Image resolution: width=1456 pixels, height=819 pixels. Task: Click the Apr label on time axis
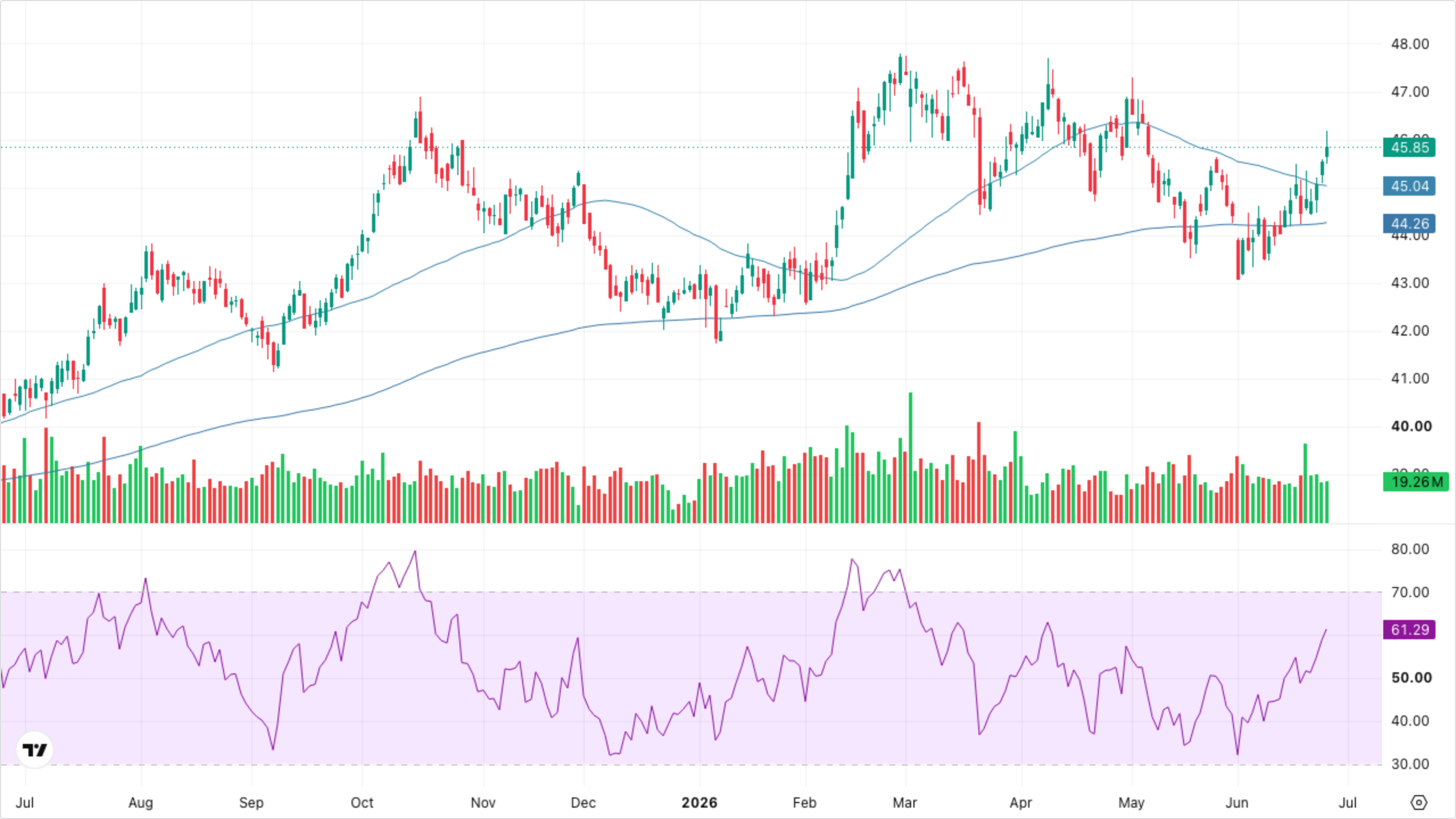(1020, 803)
